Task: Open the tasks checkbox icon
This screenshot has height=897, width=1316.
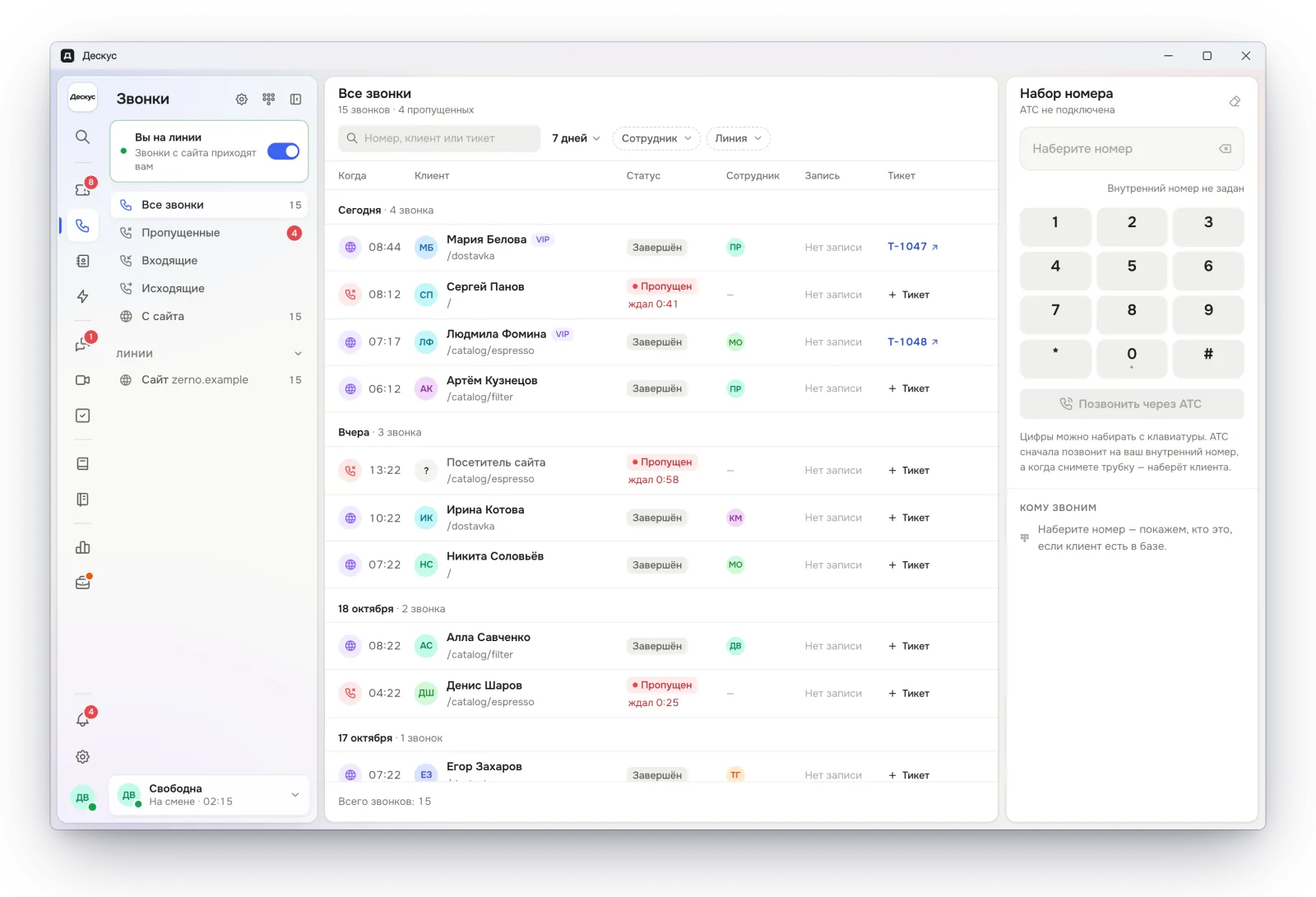Action: tap(82, 416)
